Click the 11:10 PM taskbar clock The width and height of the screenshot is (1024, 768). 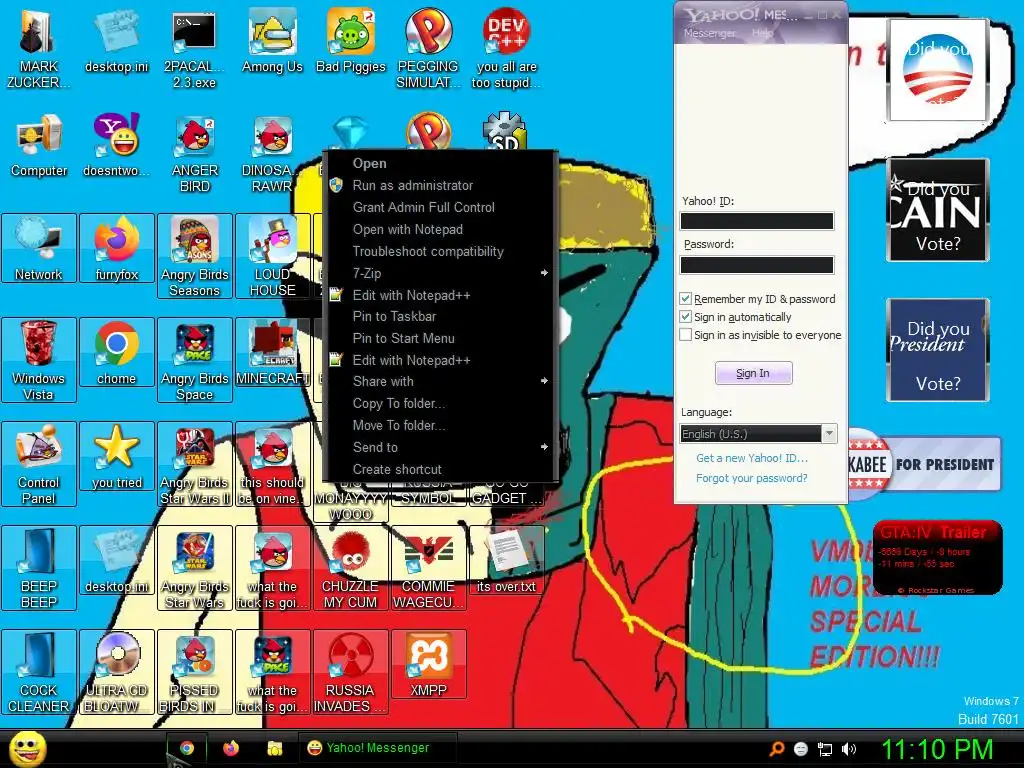(x=937, y=749)
